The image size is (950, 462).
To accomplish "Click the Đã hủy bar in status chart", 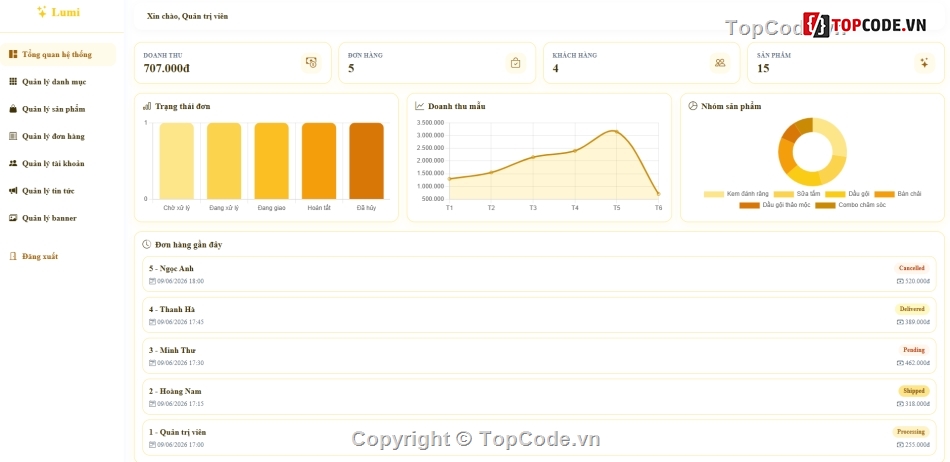I will [x=367, y=161].
